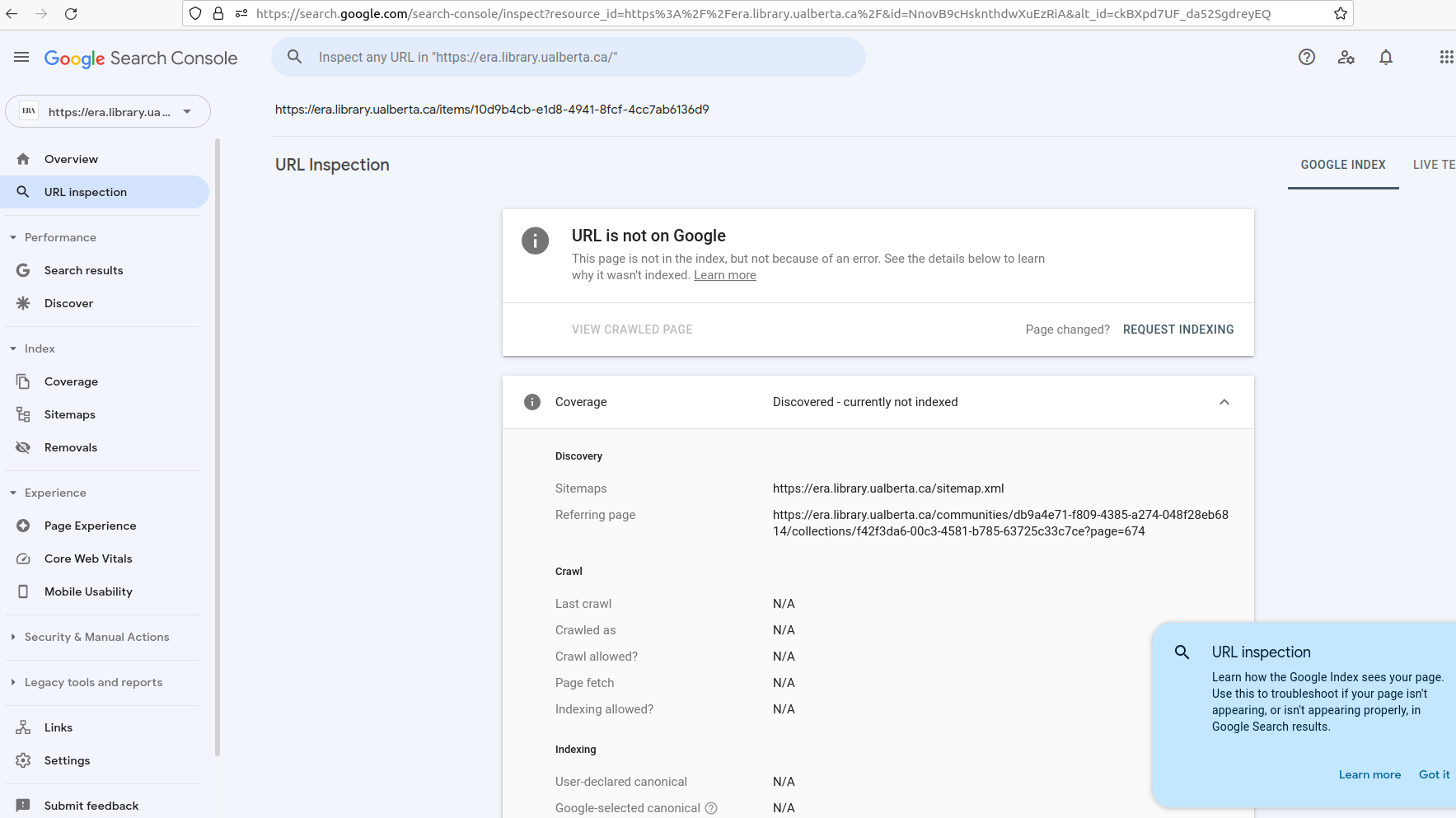Image resolution: width=1456 pixels, height=818 pixels.
Task: Open the Removals tool
Action: point(70,447)
